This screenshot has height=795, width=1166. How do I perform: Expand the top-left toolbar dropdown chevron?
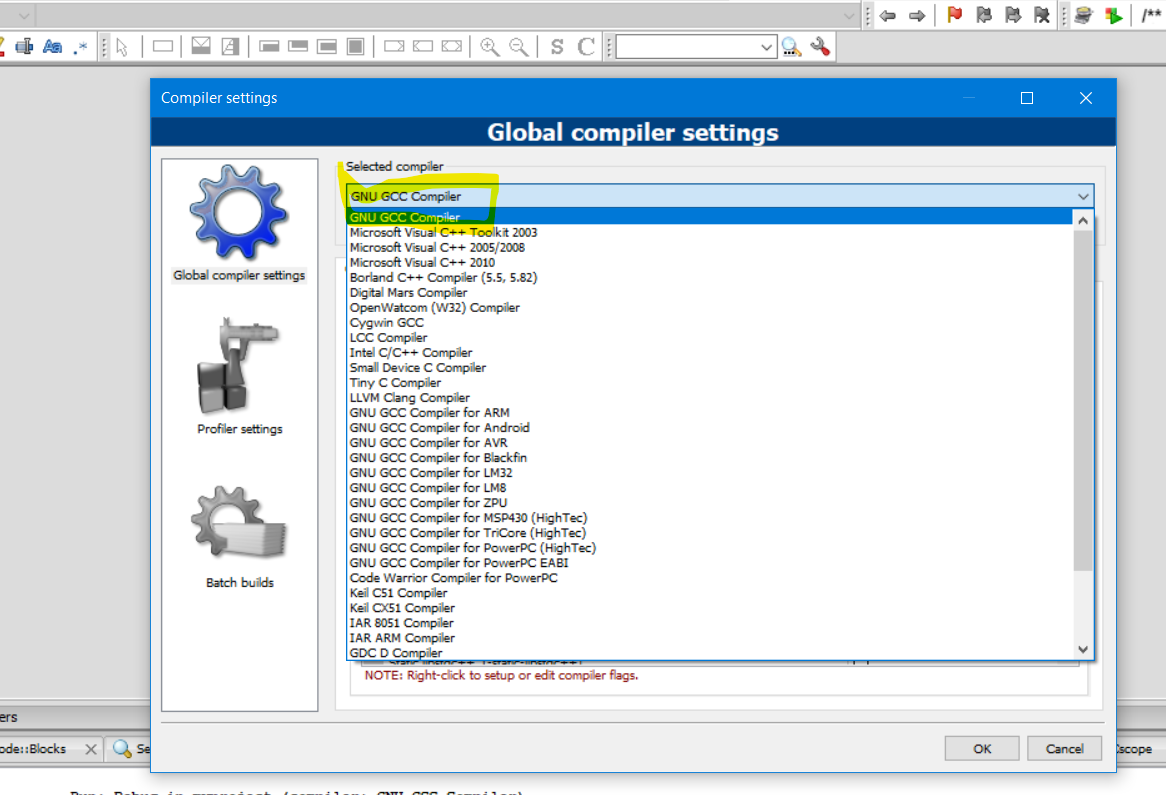coord(22,15)
